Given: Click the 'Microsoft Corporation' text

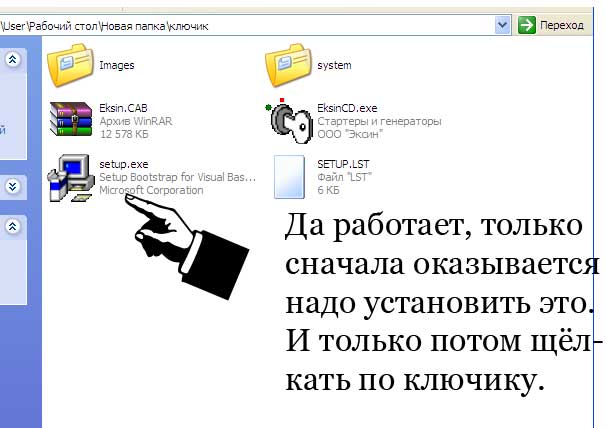Looking at the screenshot, I should pyautogui.click(x=151, y=190).
